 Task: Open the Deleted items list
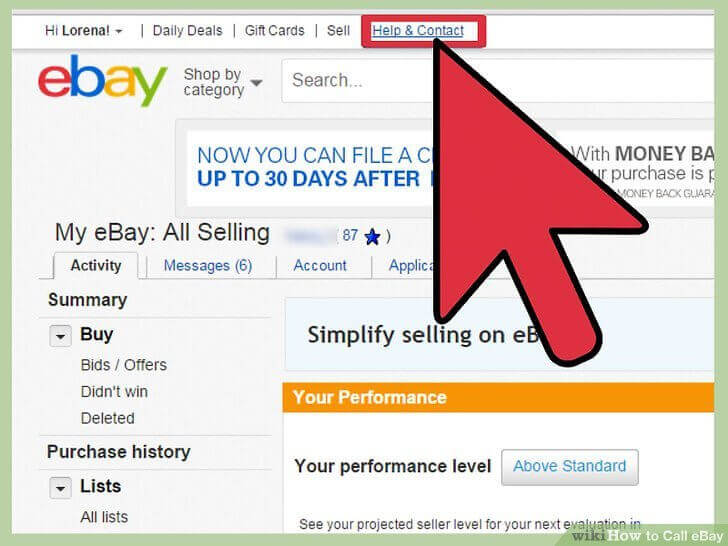click(x=108, y=418)
